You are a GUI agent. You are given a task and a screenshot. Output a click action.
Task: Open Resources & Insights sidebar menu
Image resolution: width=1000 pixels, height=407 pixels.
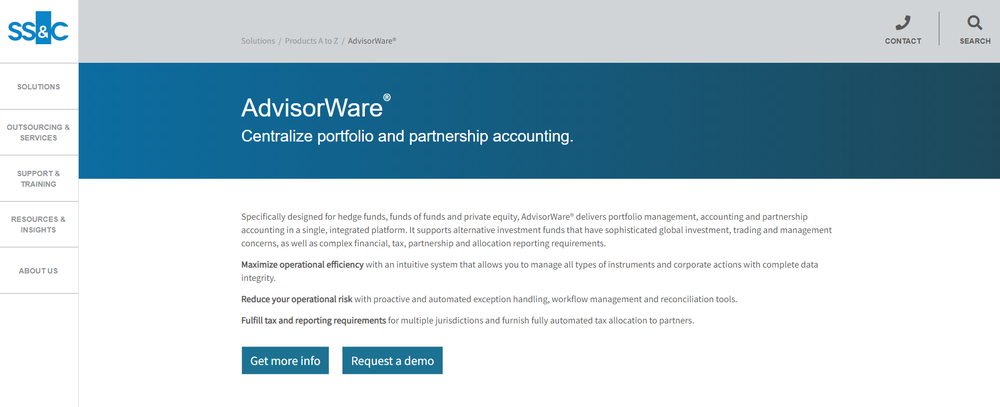(x=39, y=225)
